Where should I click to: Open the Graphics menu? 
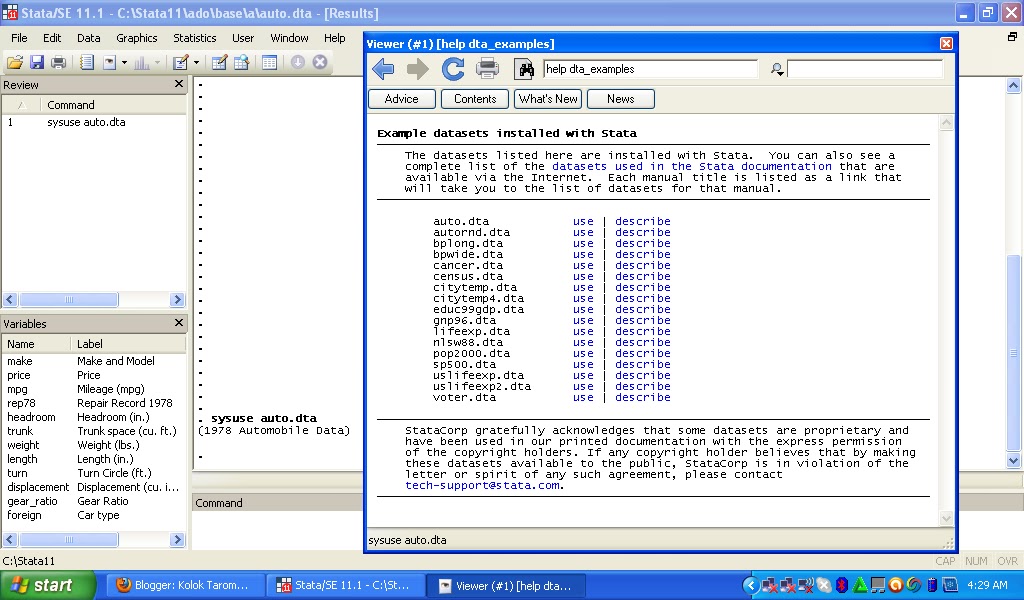(136, 38)
